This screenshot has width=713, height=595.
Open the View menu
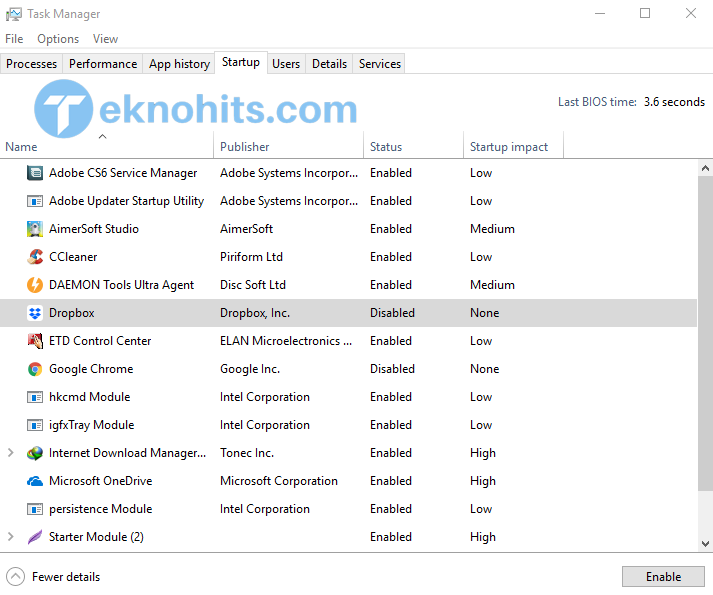tap(105, 39)
